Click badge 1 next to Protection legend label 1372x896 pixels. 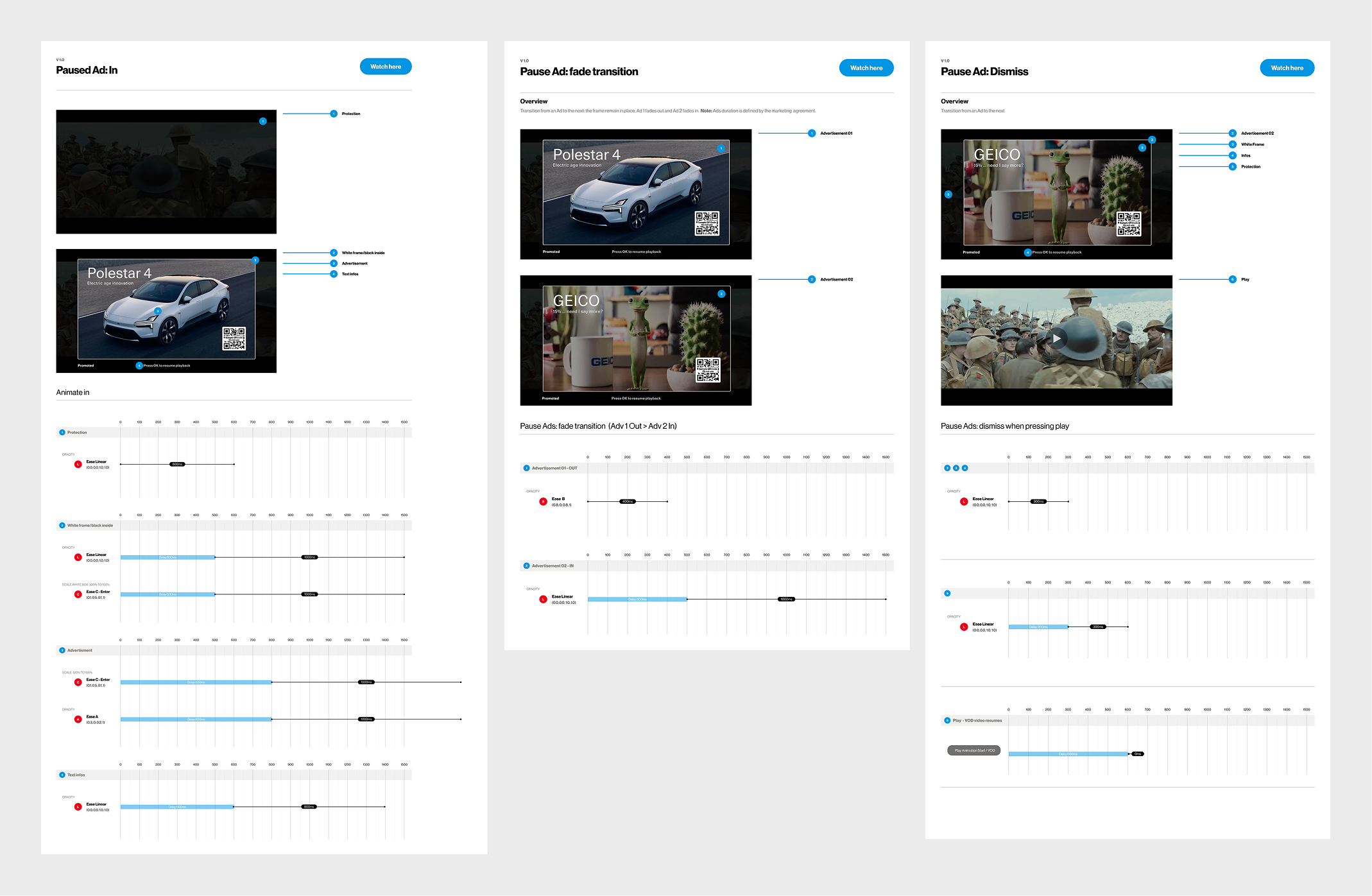(x=334, y=114)
